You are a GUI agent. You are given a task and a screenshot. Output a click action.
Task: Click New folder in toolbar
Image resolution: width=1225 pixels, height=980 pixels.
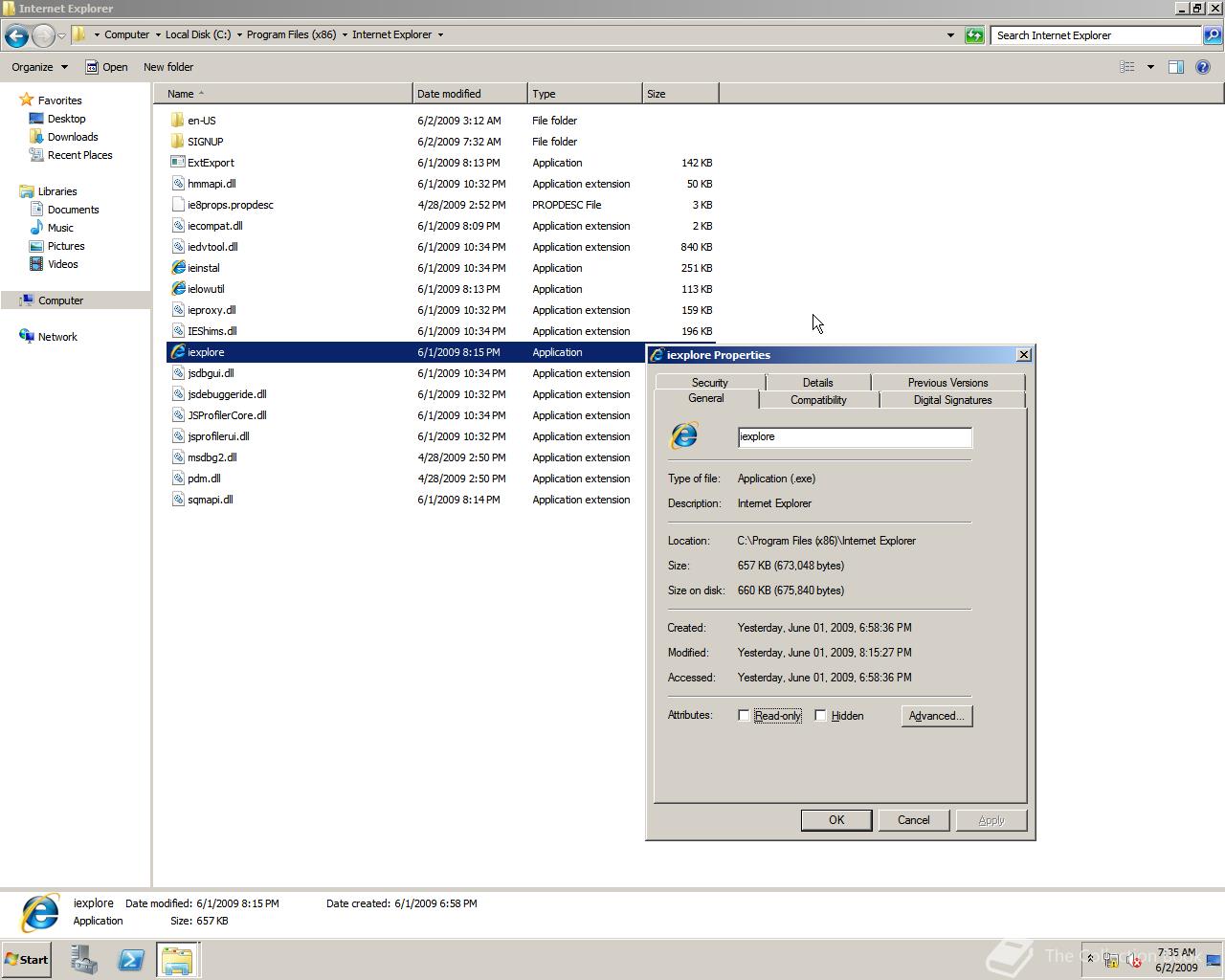(168, 67)
